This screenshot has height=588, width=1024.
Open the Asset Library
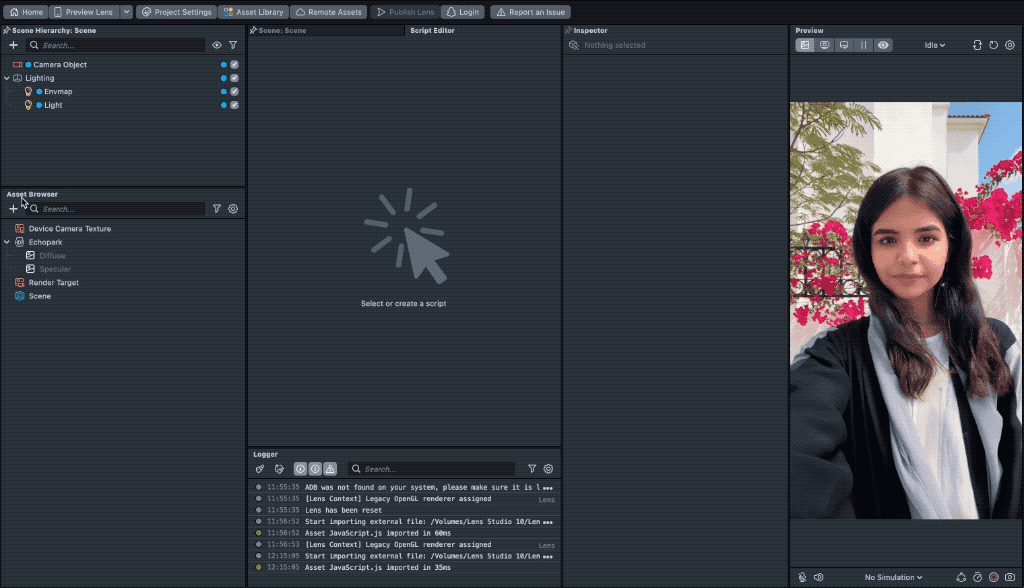254,12
